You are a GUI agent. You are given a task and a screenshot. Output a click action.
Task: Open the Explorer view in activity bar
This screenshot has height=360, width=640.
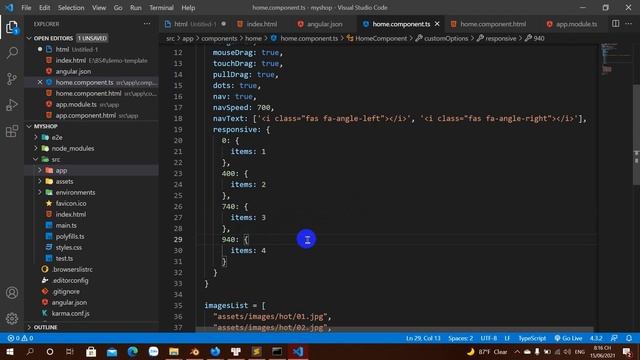click(x=12, y=28)
